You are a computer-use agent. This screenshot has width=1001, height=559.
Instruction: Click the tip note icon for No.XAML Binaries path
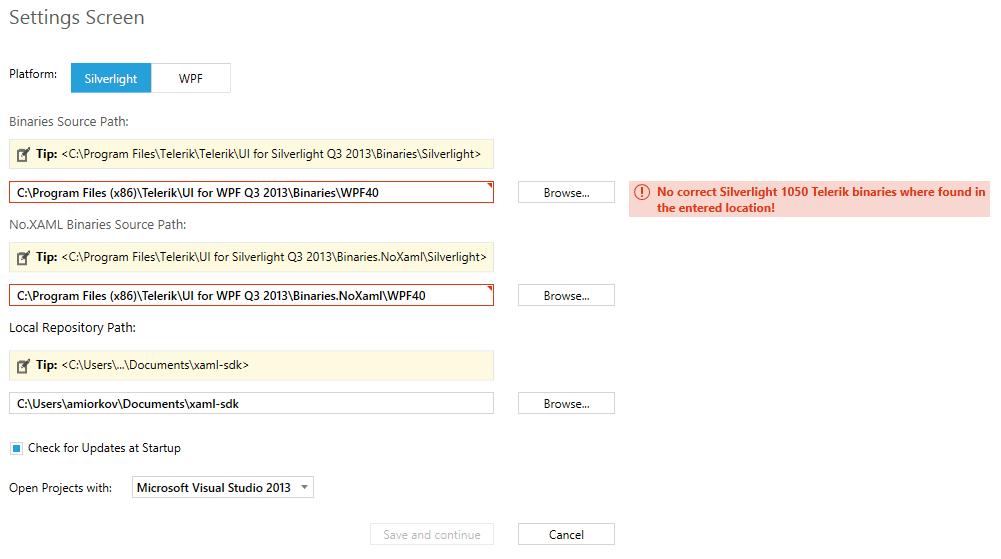tap(23, 258)
